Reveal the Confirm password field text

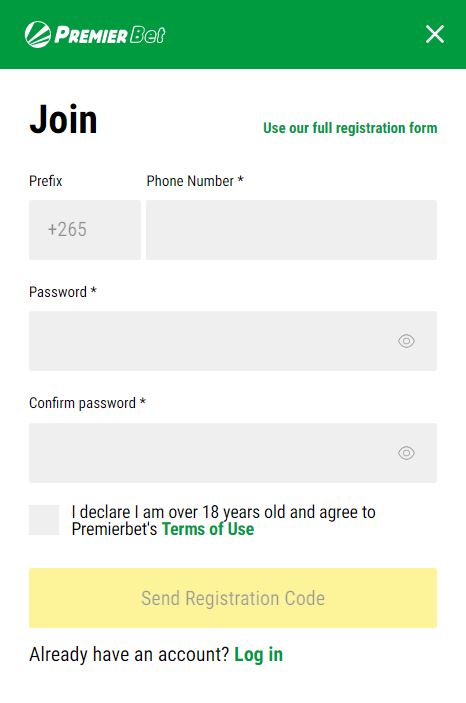click(x=406, y=453)
